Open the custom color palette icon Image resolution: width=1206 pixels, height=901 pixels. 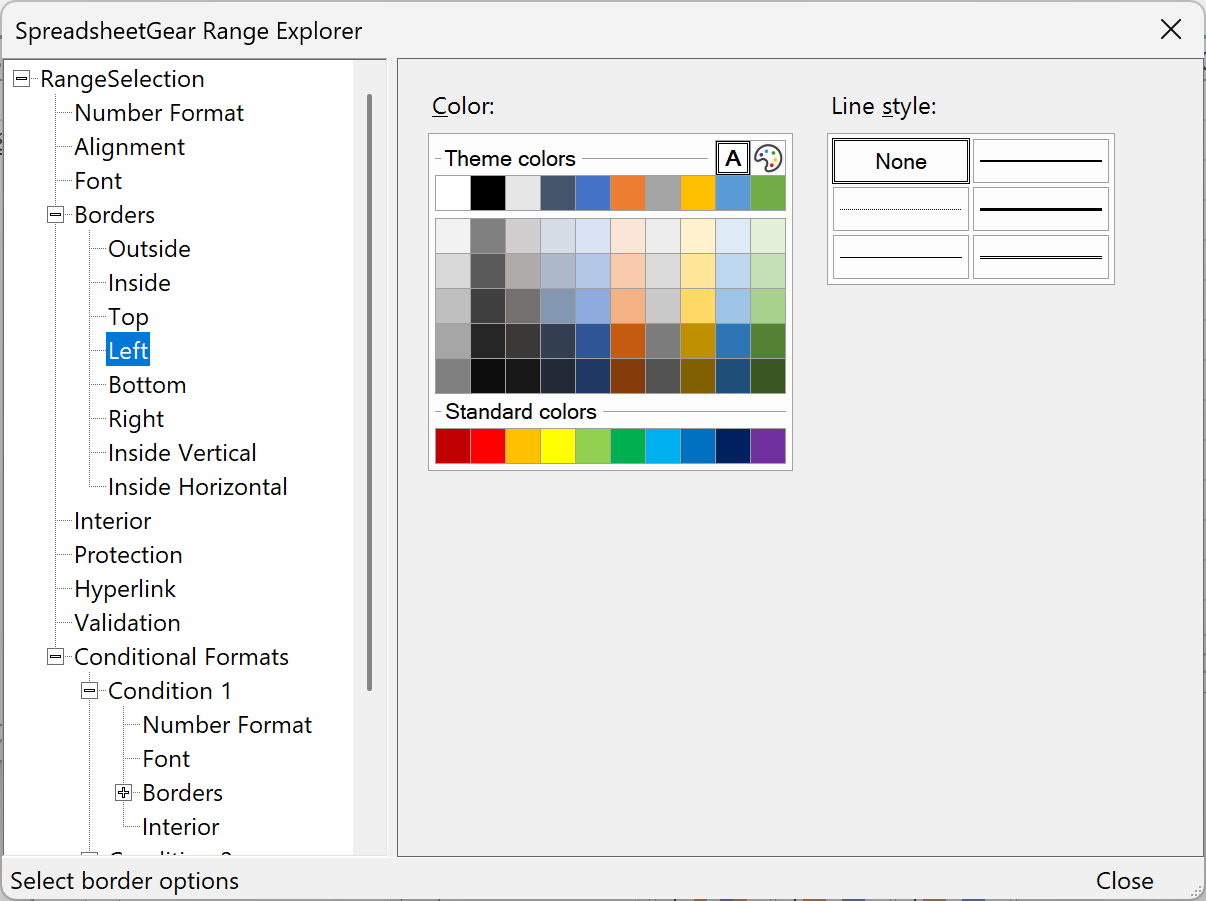(x=766, y=157)
